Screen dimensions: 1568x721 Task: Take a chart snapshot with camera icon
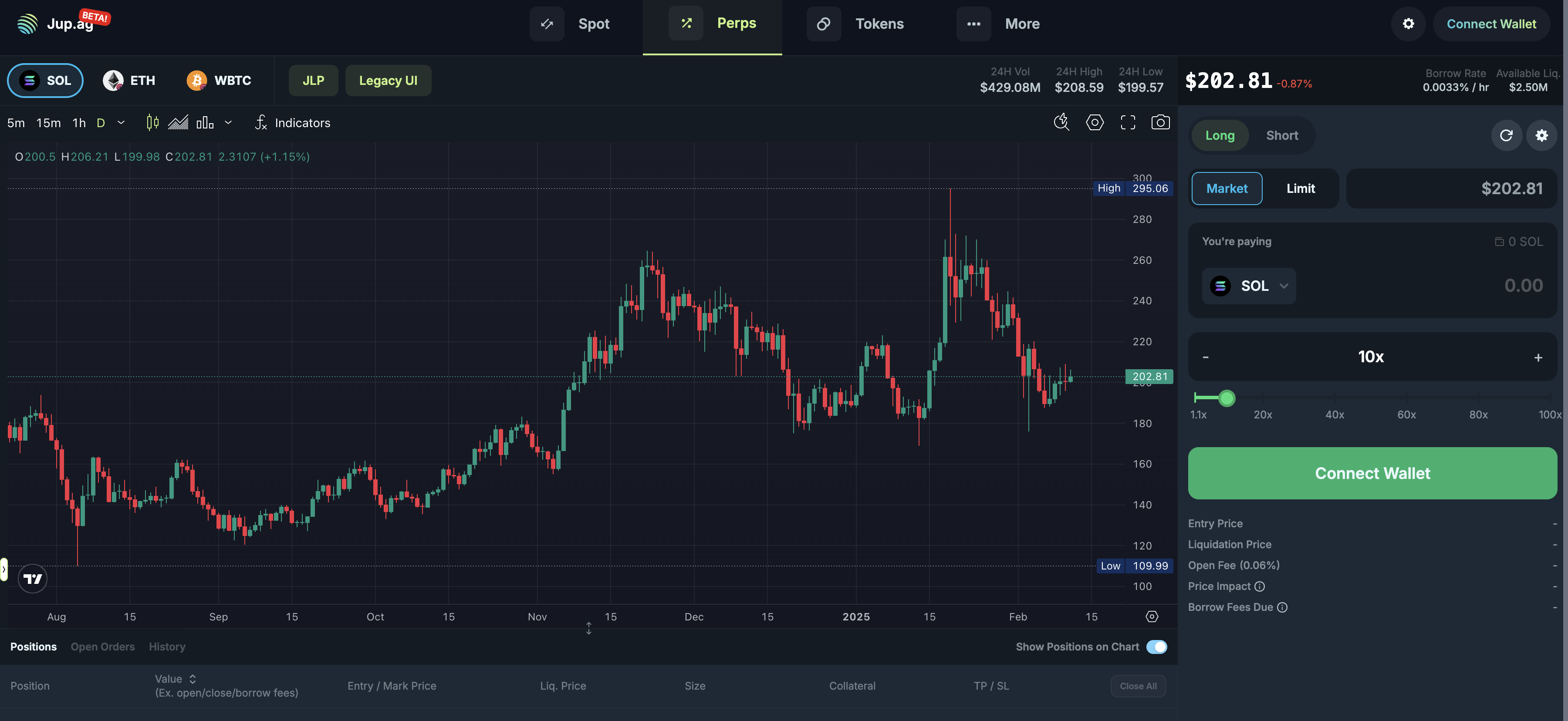point(1160,122)
